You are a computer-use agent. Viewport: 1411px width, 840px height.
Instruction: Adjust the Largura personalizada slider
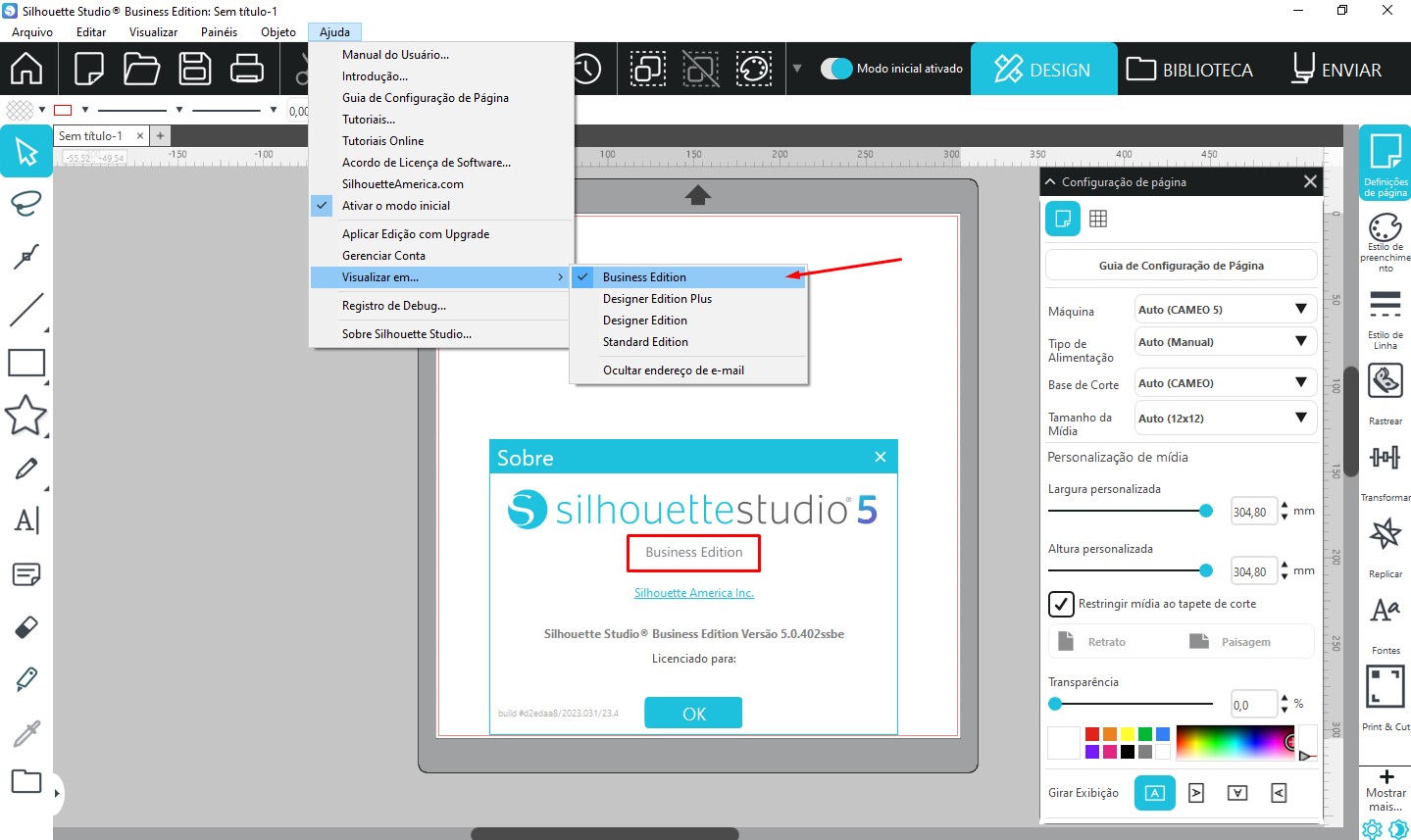click(x=1206, y=511)
